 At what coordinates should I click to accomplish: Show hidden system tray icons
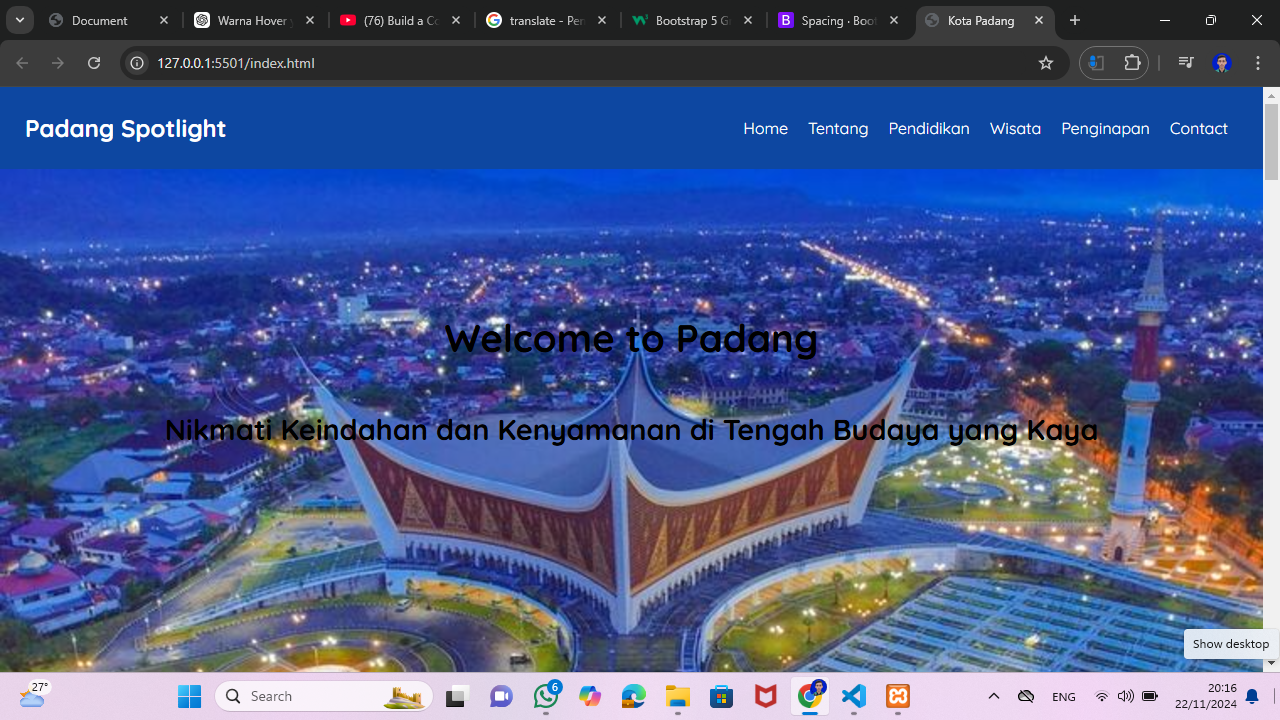993,696
